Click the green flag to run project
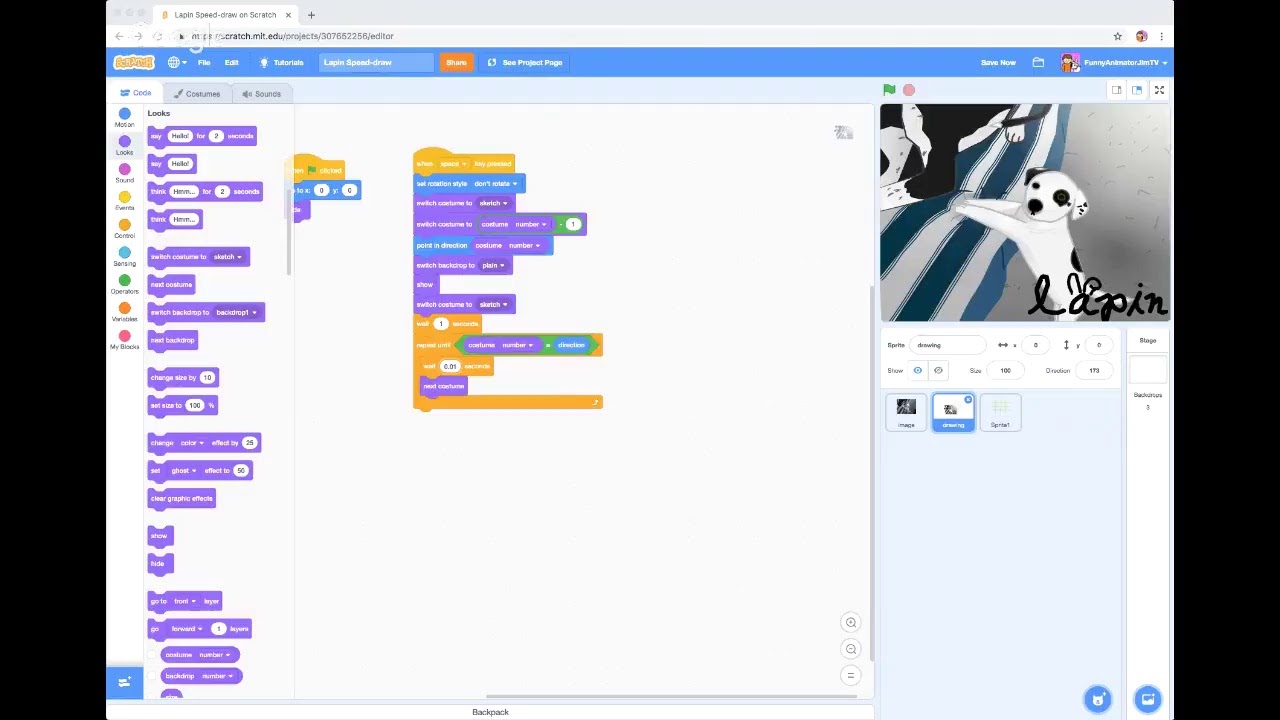The height and width of the screenshot is (720, 1280). pyautogui.click(x=889, y=90)
